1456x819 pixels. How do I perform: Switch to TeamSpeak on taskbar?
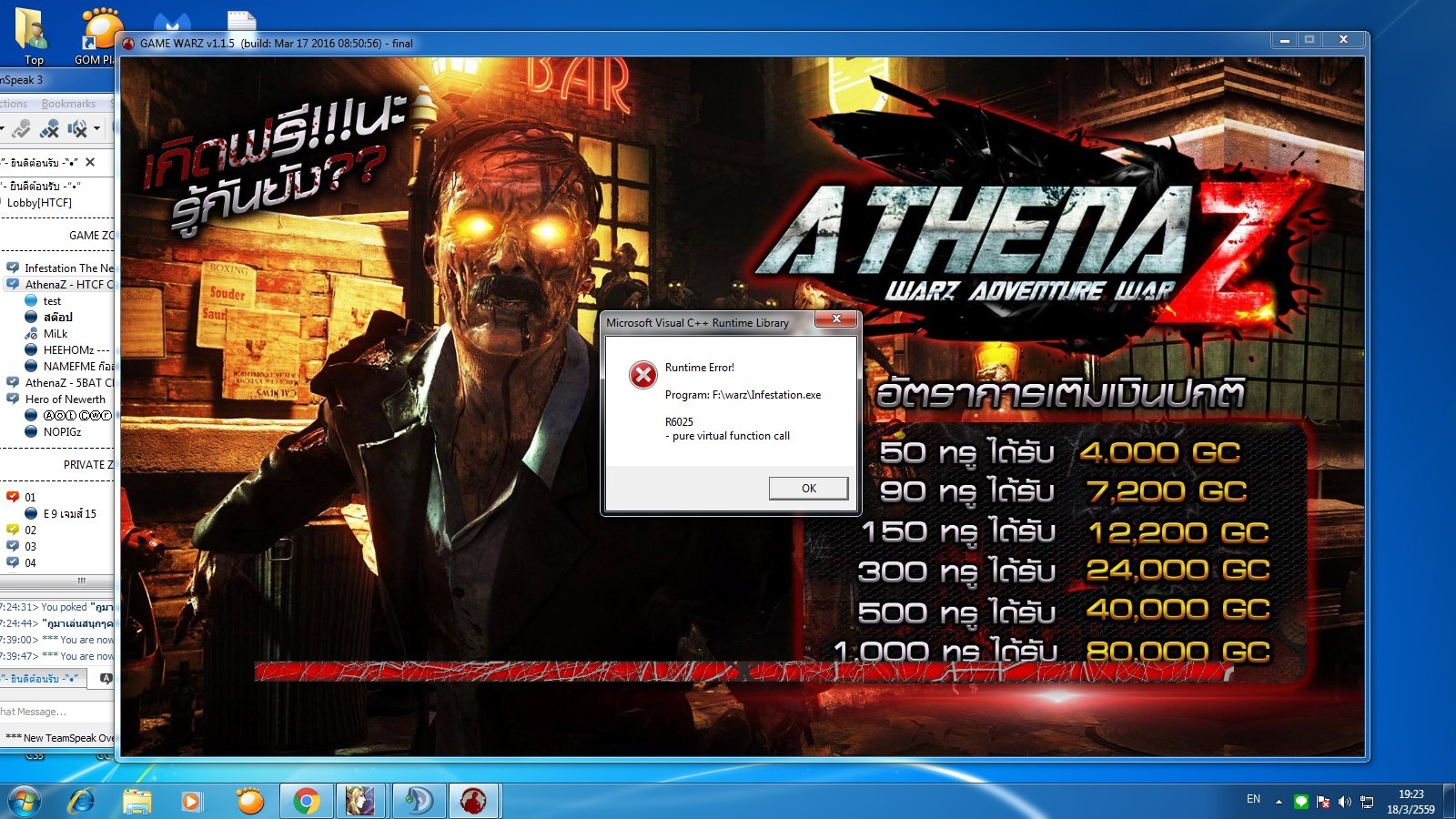419,802
